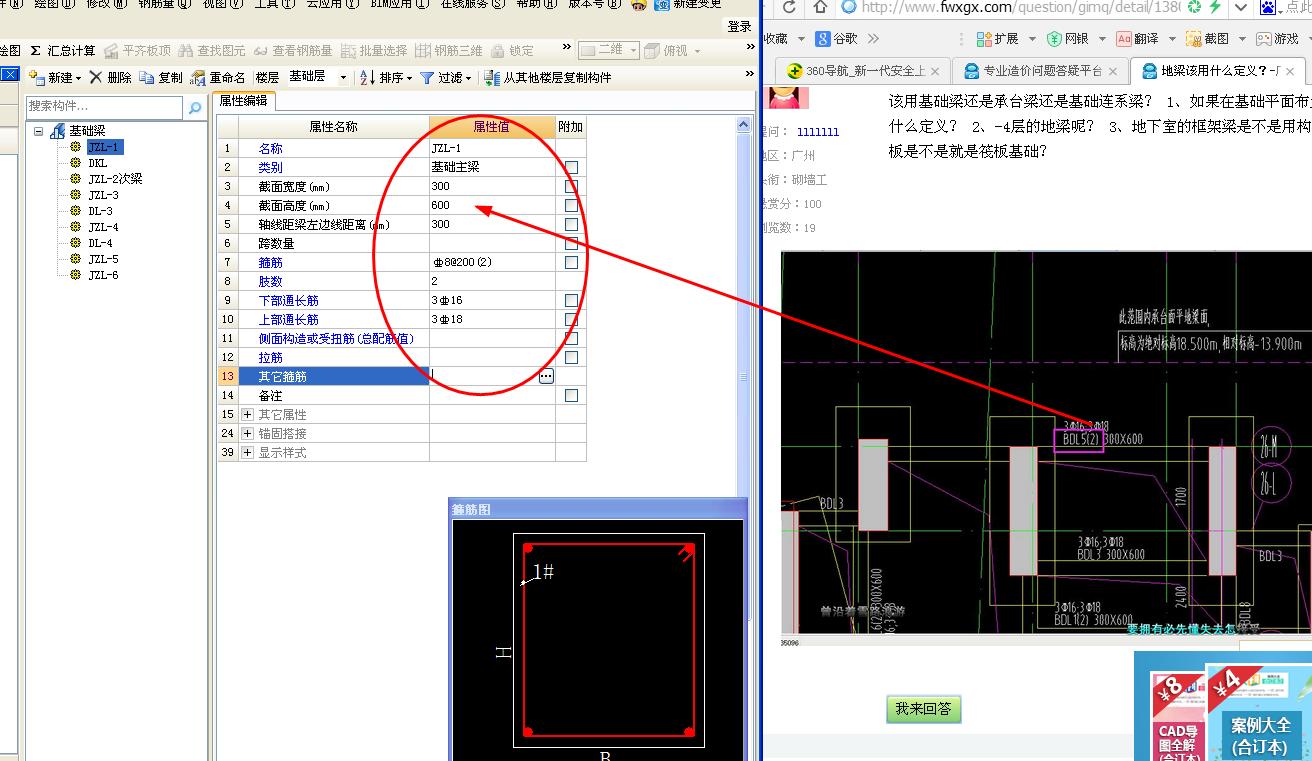Click 复制 copy component icon
The width and height of the screenshot is (1312, 761).
point(147,77)
